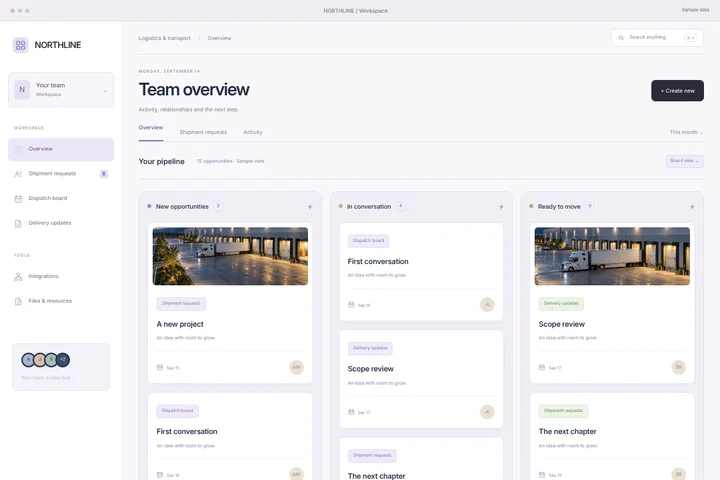Viewport: 720px width, 480px height.
Task: Click the Delivery updates document icon
Action: (x=18, y=224)
